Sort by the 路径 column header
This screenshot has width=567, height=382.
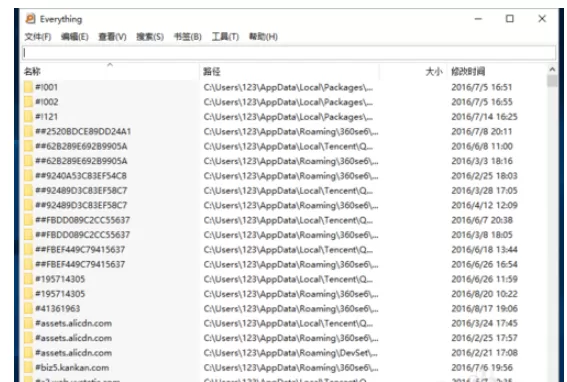pos(212,72)
